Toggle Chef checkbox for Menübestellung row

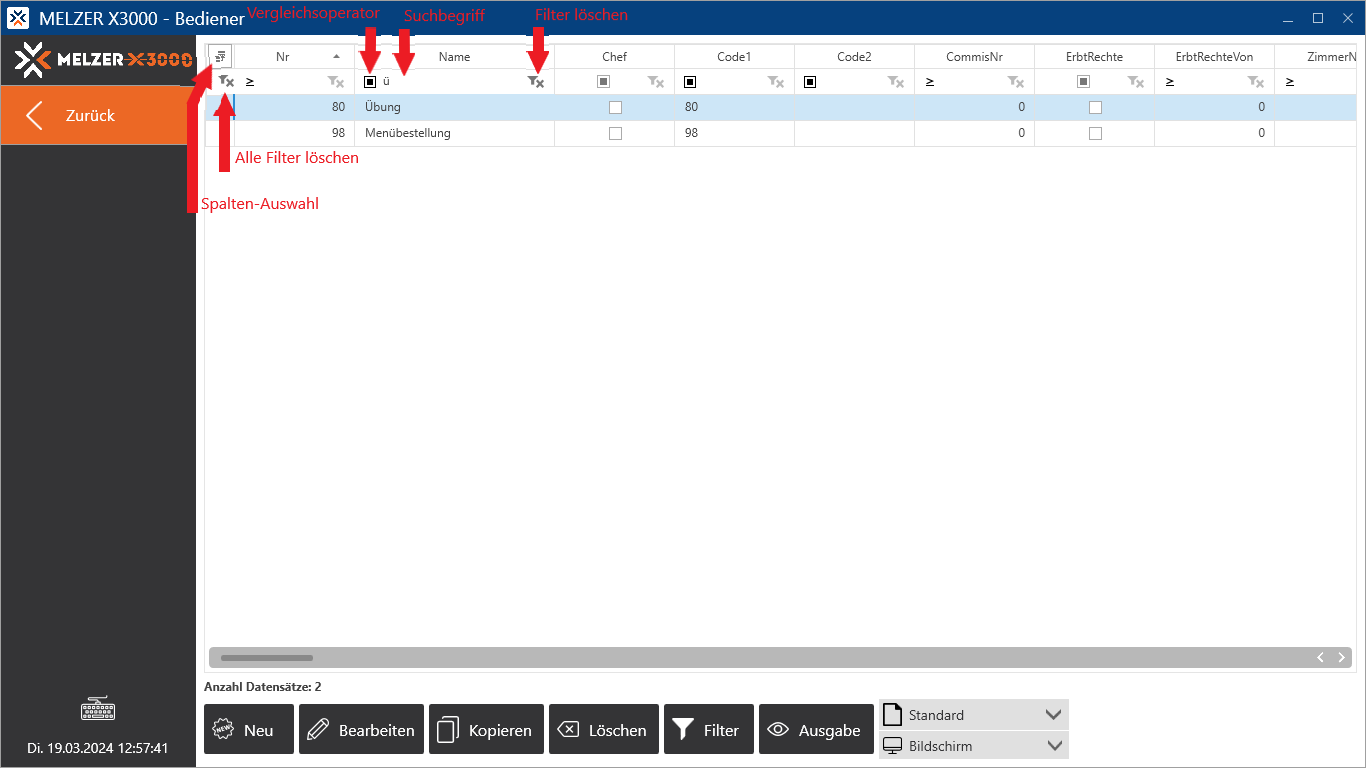point(615,133)
